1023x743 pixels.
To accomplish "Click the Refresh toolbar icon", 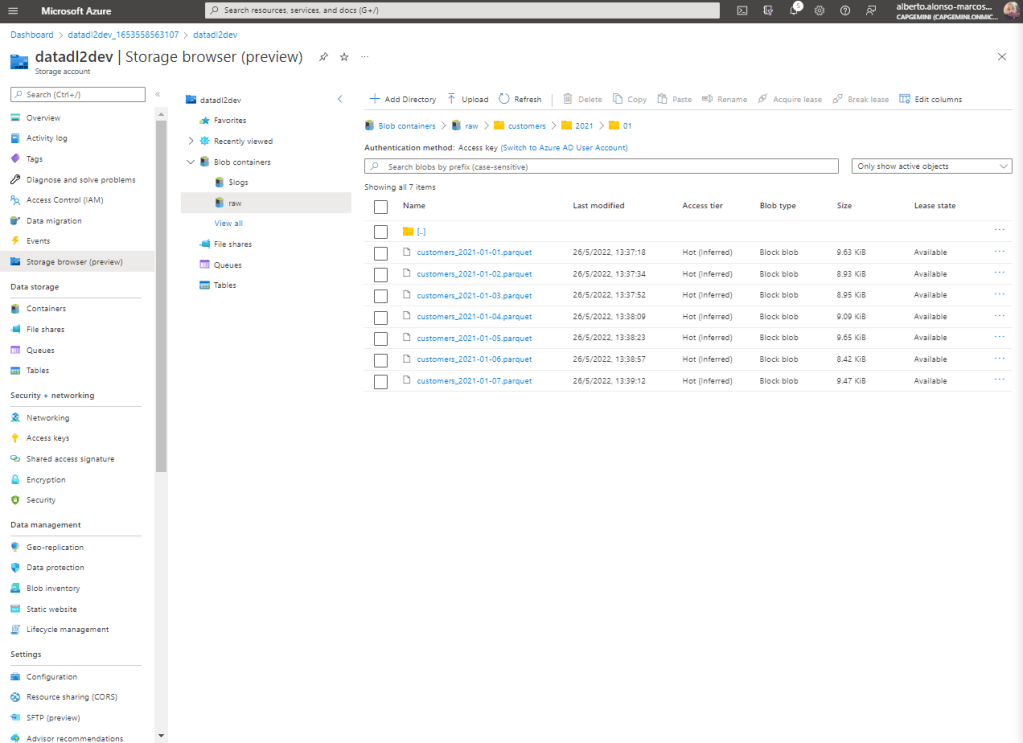I will [520, 99].
